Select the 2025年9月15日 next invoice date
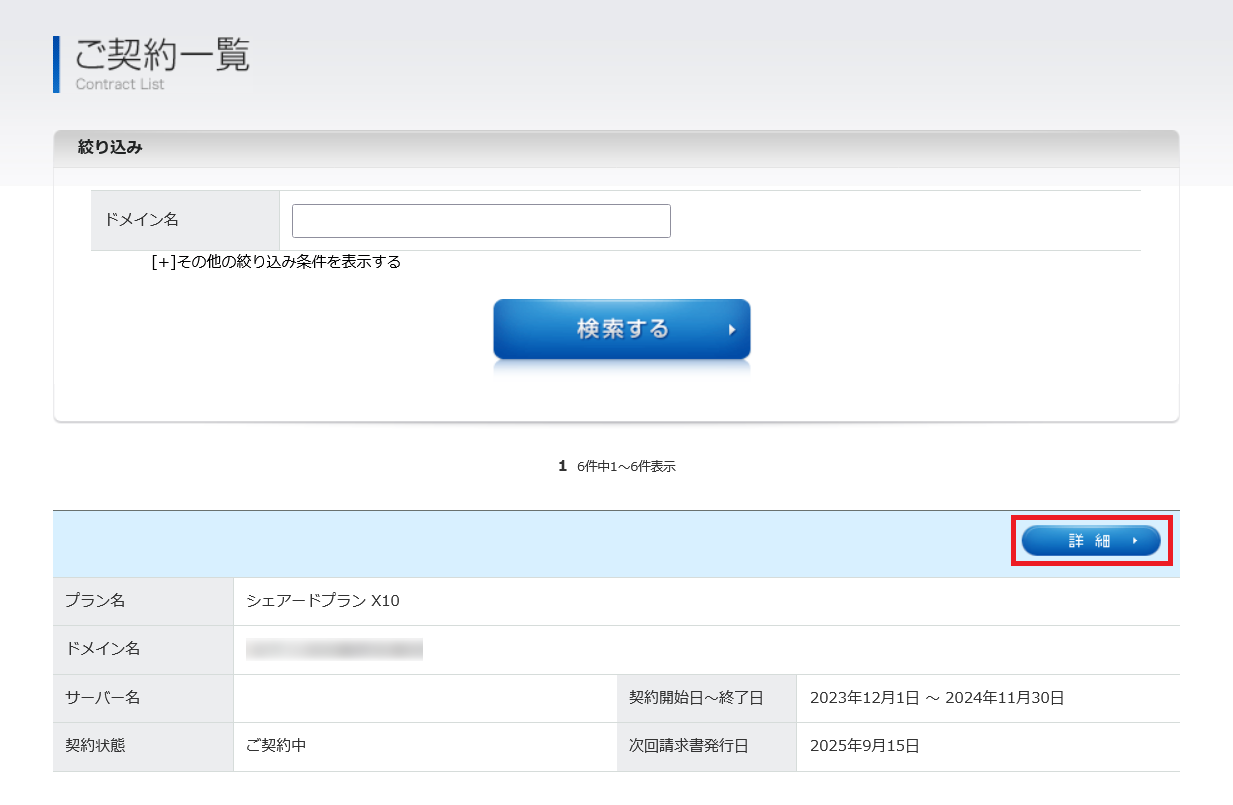 coord(865,746)
